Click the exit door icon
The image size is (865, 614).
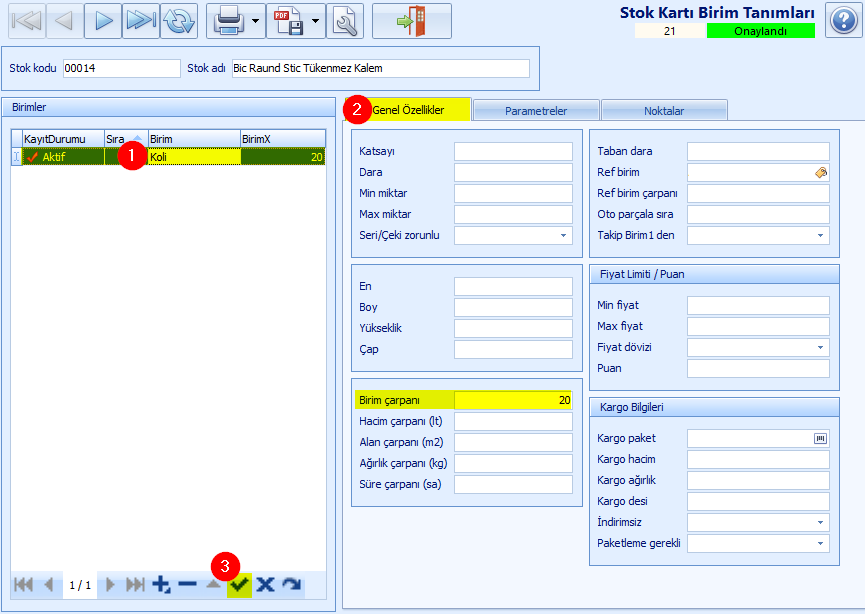[x=412, y=21]
